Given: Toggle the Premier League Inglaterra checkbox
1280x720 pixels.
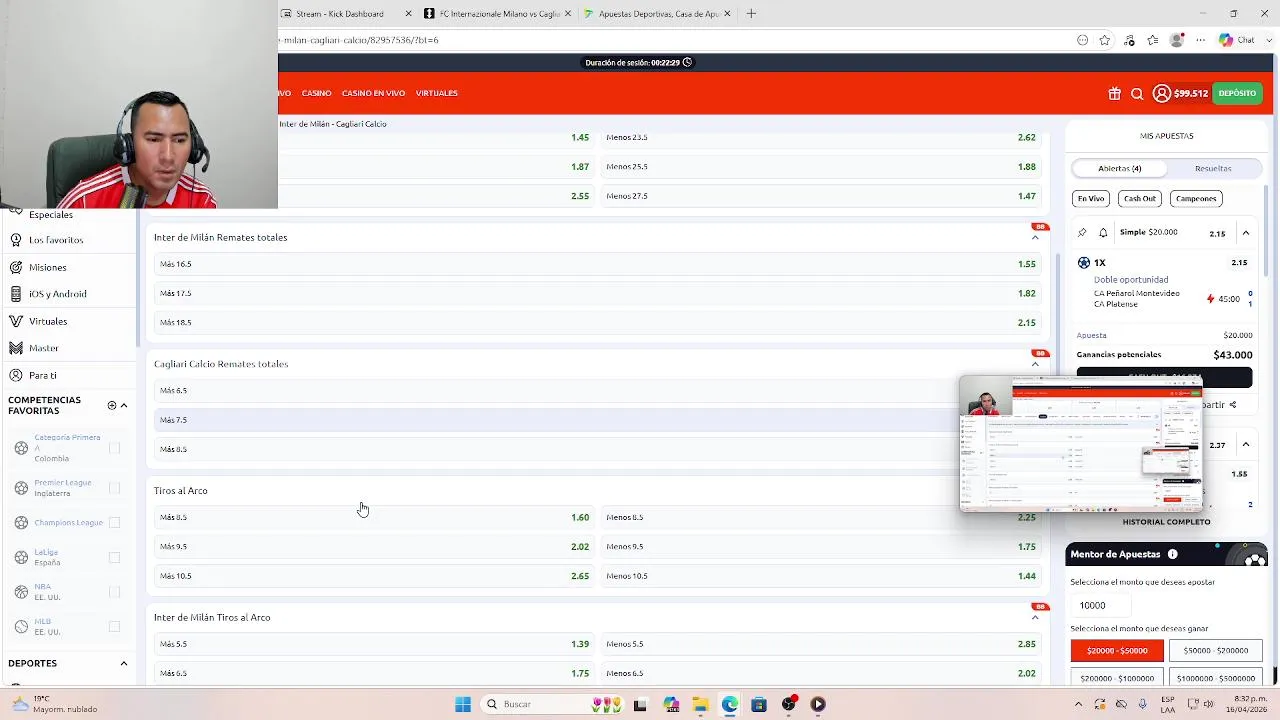Looking at the screenshot, I should click(114, 488).
